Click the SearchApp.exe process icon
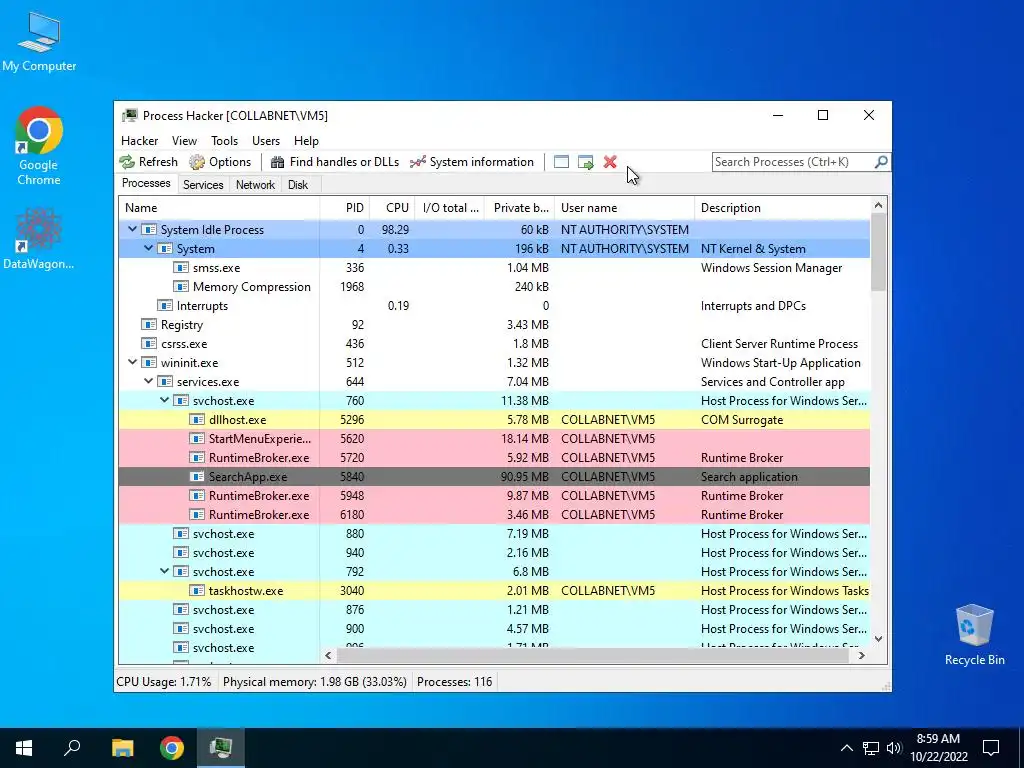Screen dimensions: 1024x768 pos(197,477)
